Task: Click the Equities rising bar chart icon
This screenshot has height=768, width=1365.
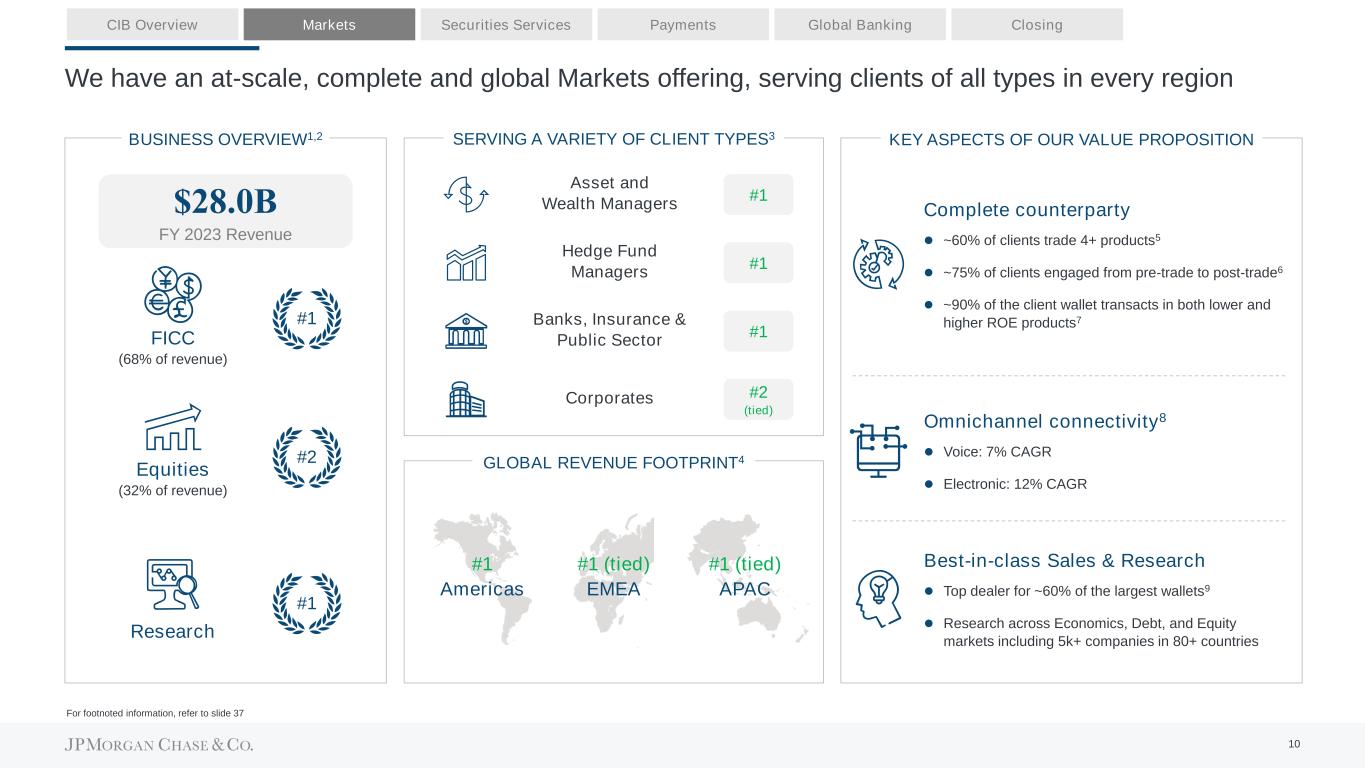Action: 174,428
